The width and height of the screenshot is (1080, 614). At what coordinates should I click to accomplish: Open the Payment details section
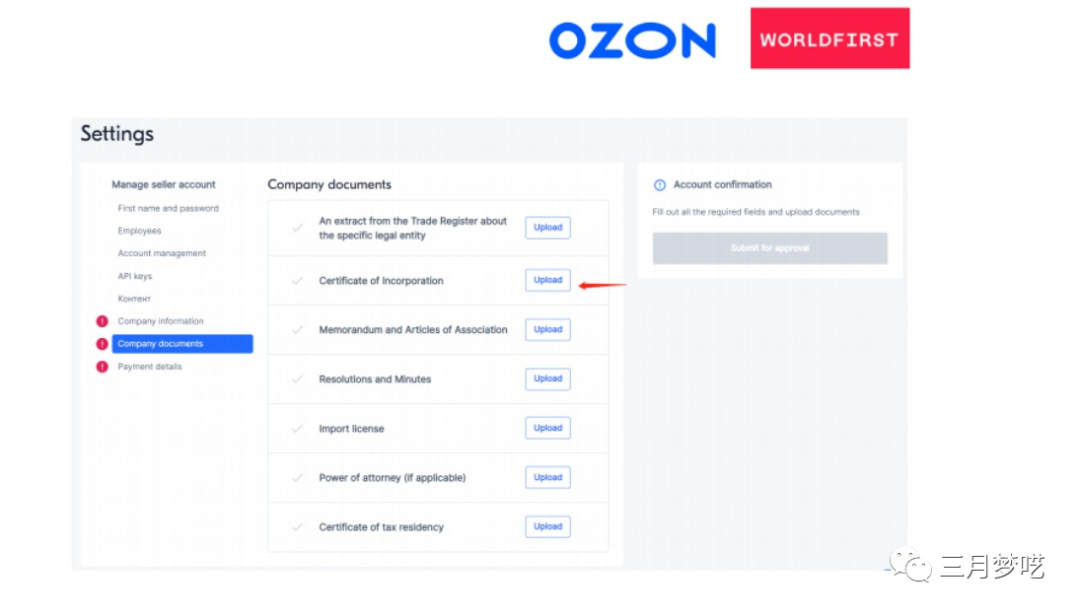pos(150,367)
